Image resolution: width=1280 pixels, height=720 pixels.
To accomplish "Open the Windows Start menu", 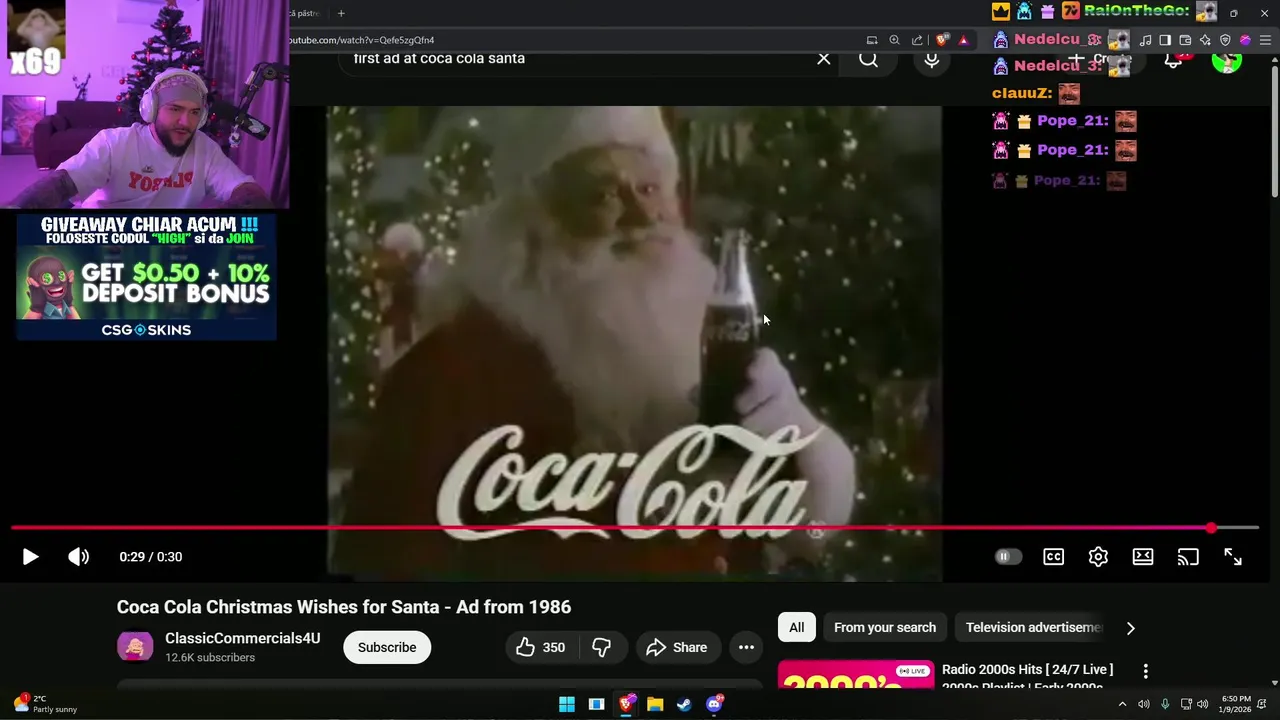I will [567, 704].
